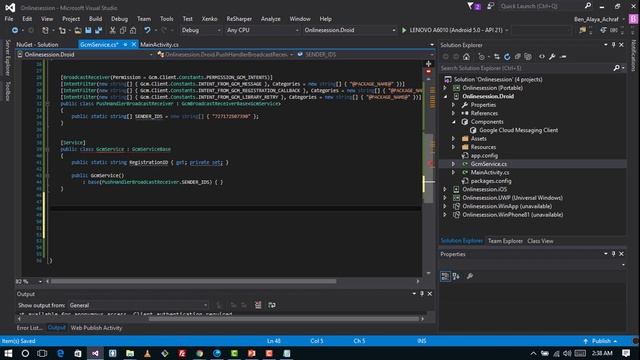Click the Cut scissors icon in the toolbar
Image resolution: width=640 pixels, height=360 pixels.
click(112, 30)
